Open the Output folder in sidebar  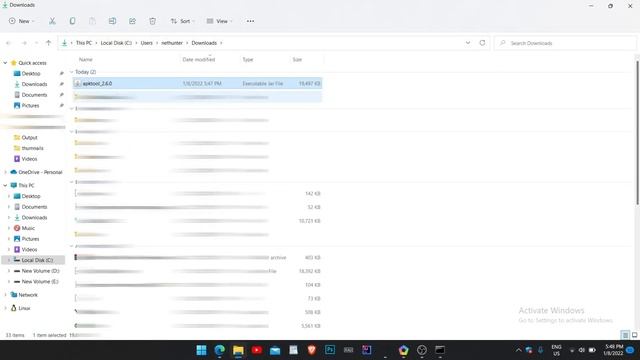click(x=29, y=138)
